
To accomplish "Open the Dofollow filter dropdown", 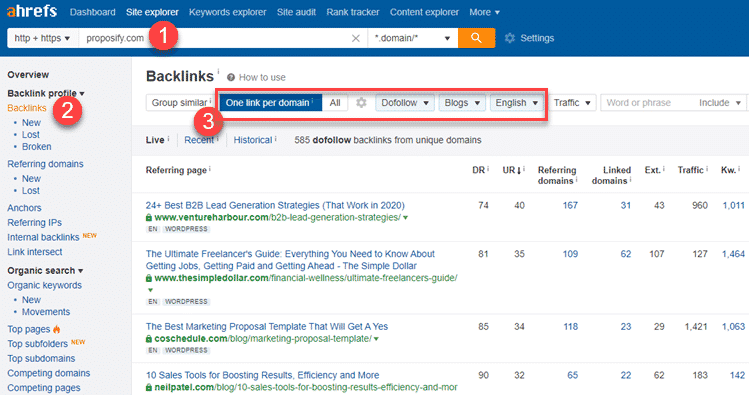I will click(405, 103).
